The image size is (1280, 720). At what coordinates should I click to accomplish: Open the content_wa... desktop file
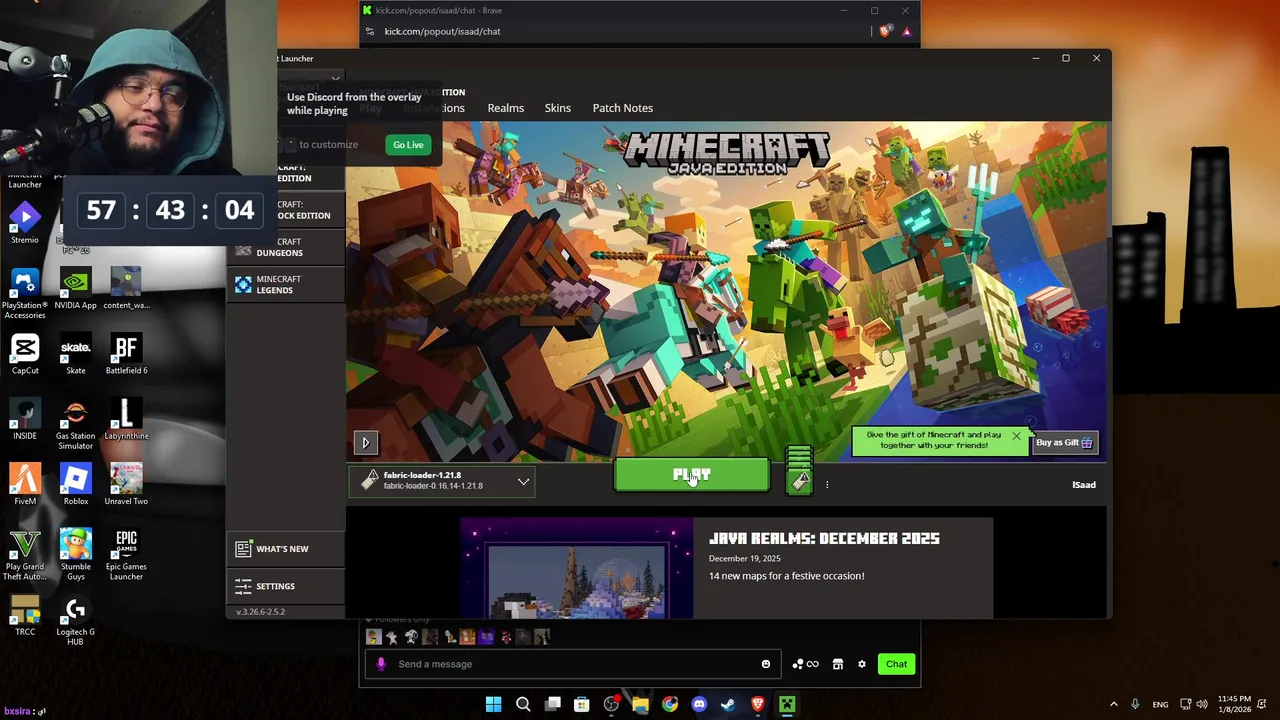point(126,288)
